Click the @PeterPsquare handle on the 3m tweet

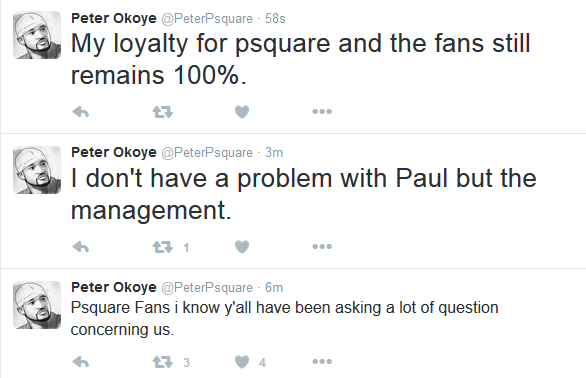coord(207,153)
